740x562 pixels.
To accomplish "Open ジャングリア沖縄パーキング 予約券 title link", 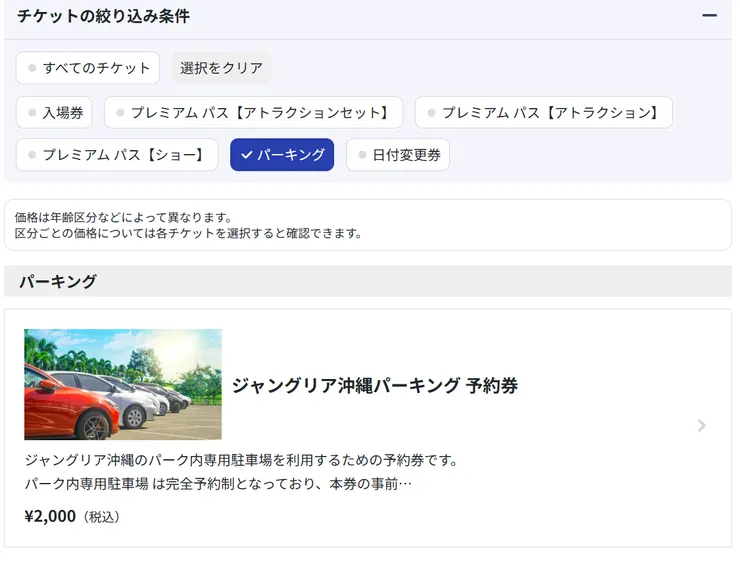I will tap(375, 386).
